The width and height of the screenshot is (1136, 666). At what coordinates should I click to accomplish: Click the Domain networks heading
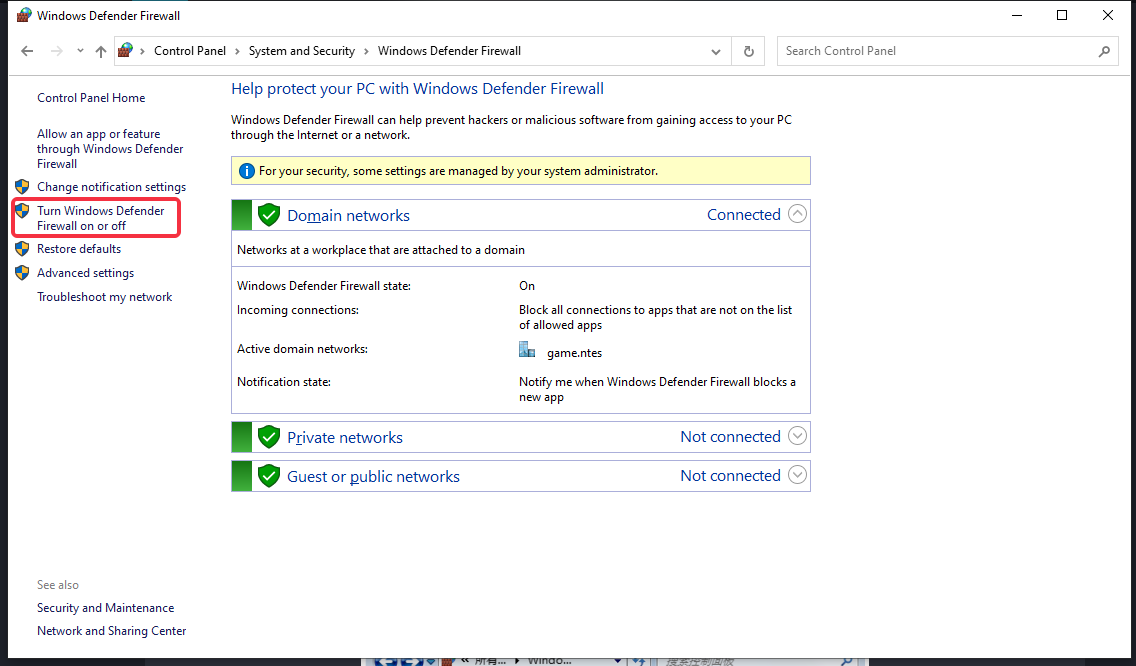point(348,215)
